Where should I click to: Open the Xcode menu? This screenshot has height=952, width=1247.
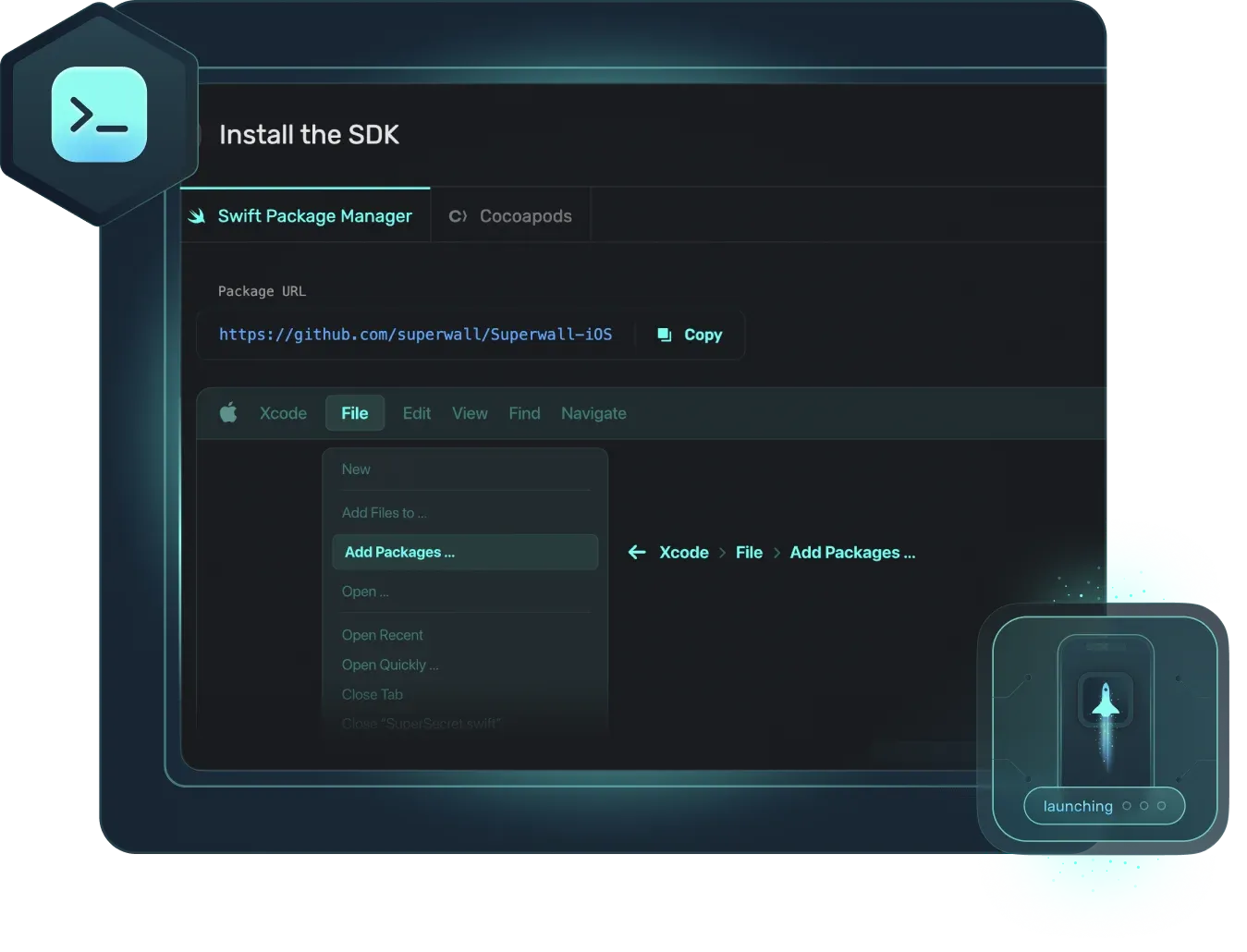283,413
